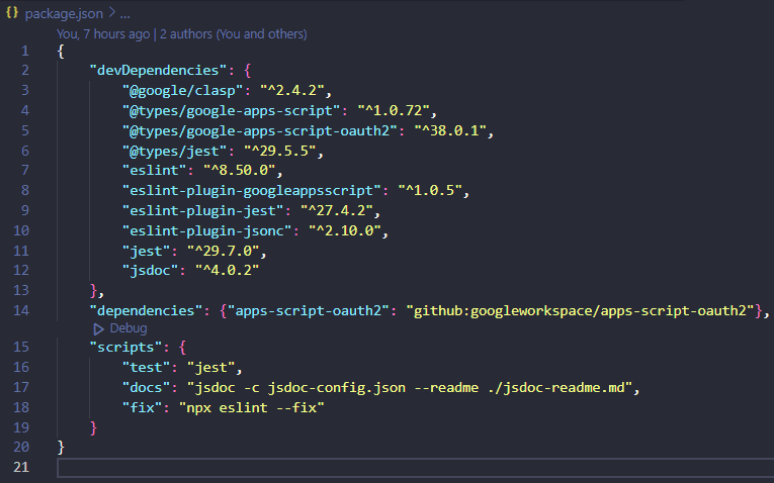
Task: Click the closing brace on line 20
Action: click(61, 447)
